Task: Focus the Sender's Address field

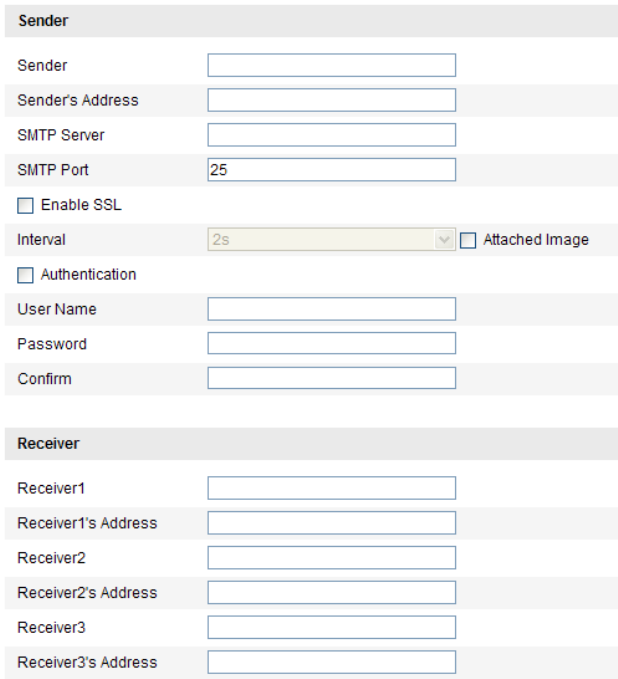Action: coord(331,100)
